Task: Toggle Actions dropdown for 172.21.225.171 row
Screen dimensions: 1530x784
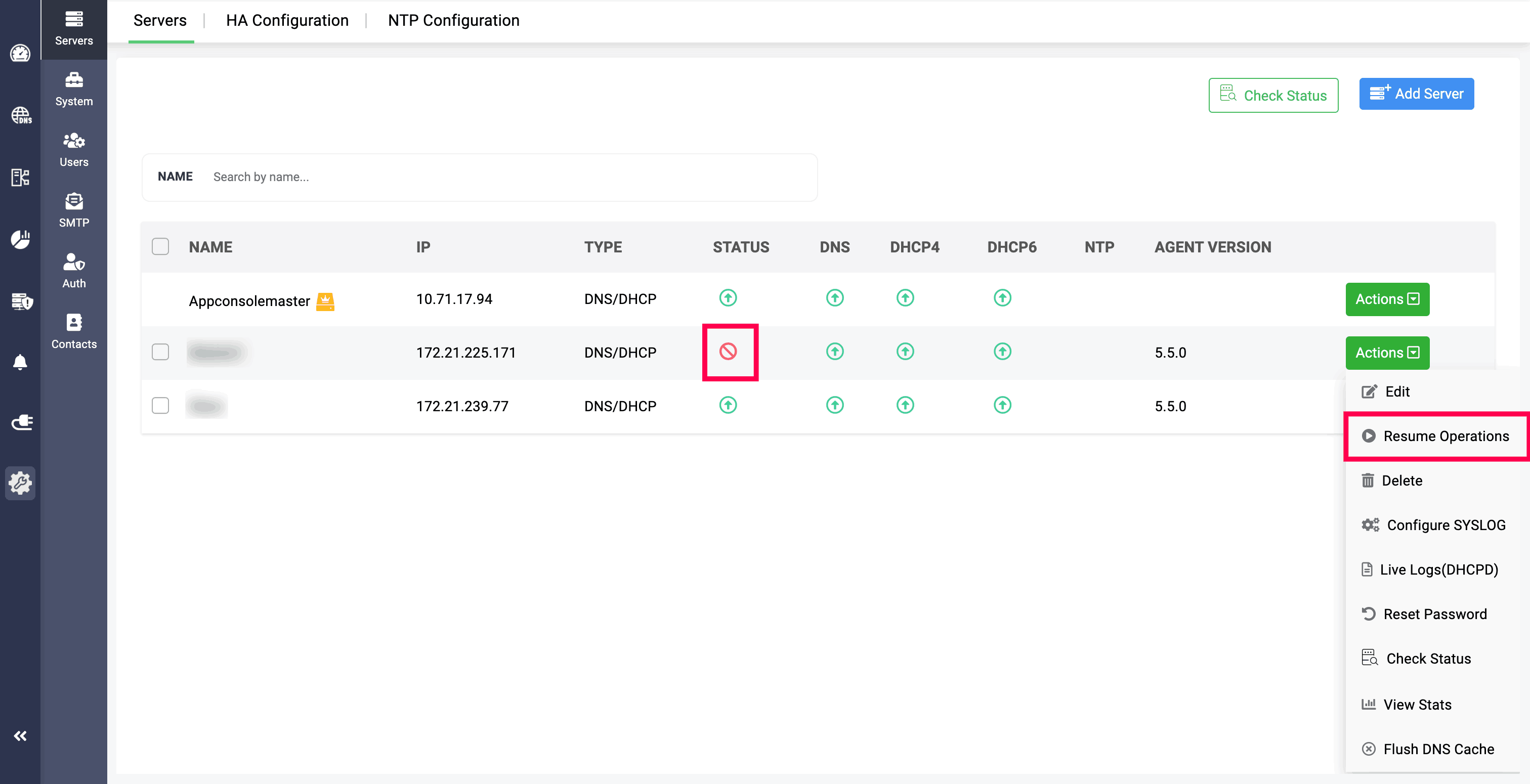Action: tap(1387, 353)
